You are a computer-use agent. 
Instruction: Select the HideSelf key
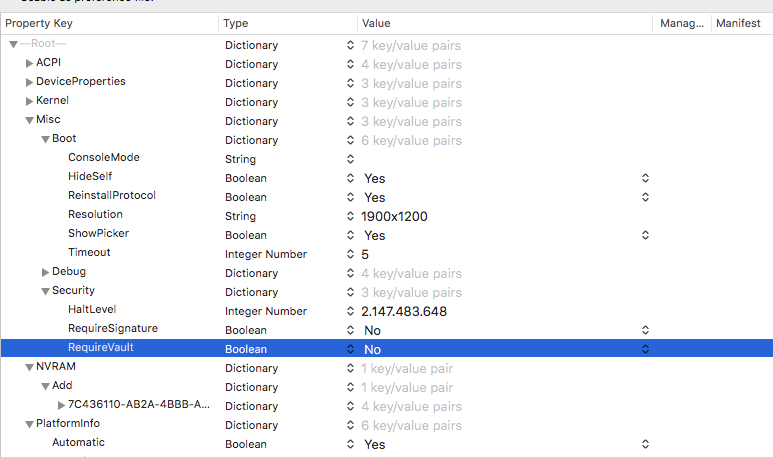click(x=90, y=176)
